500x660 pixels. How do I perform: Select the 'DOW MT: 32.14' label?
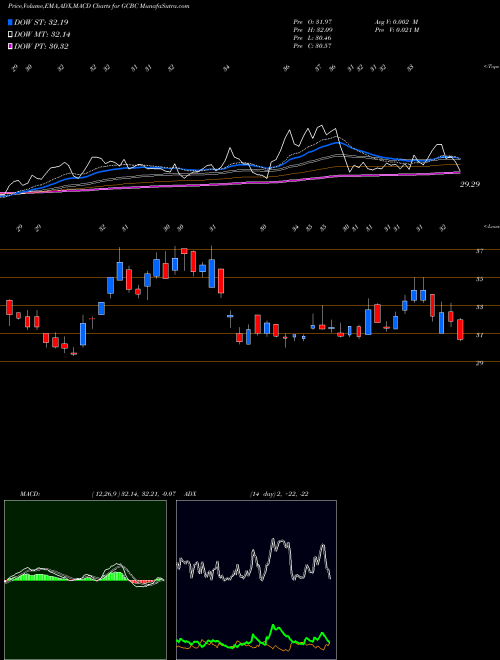click(x=41, y=34)
